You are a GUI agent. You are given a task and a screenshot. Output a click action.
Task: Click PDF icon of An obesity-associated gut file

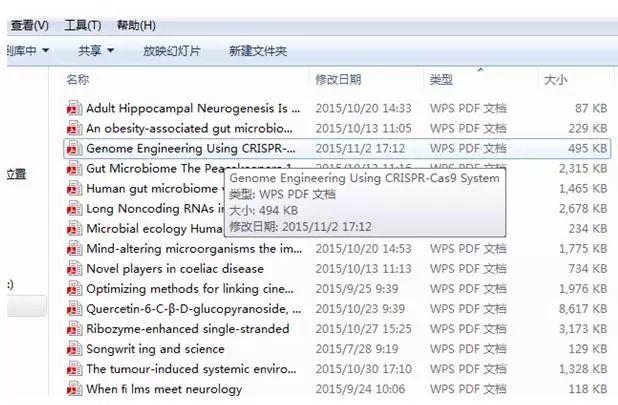point(74,128)
